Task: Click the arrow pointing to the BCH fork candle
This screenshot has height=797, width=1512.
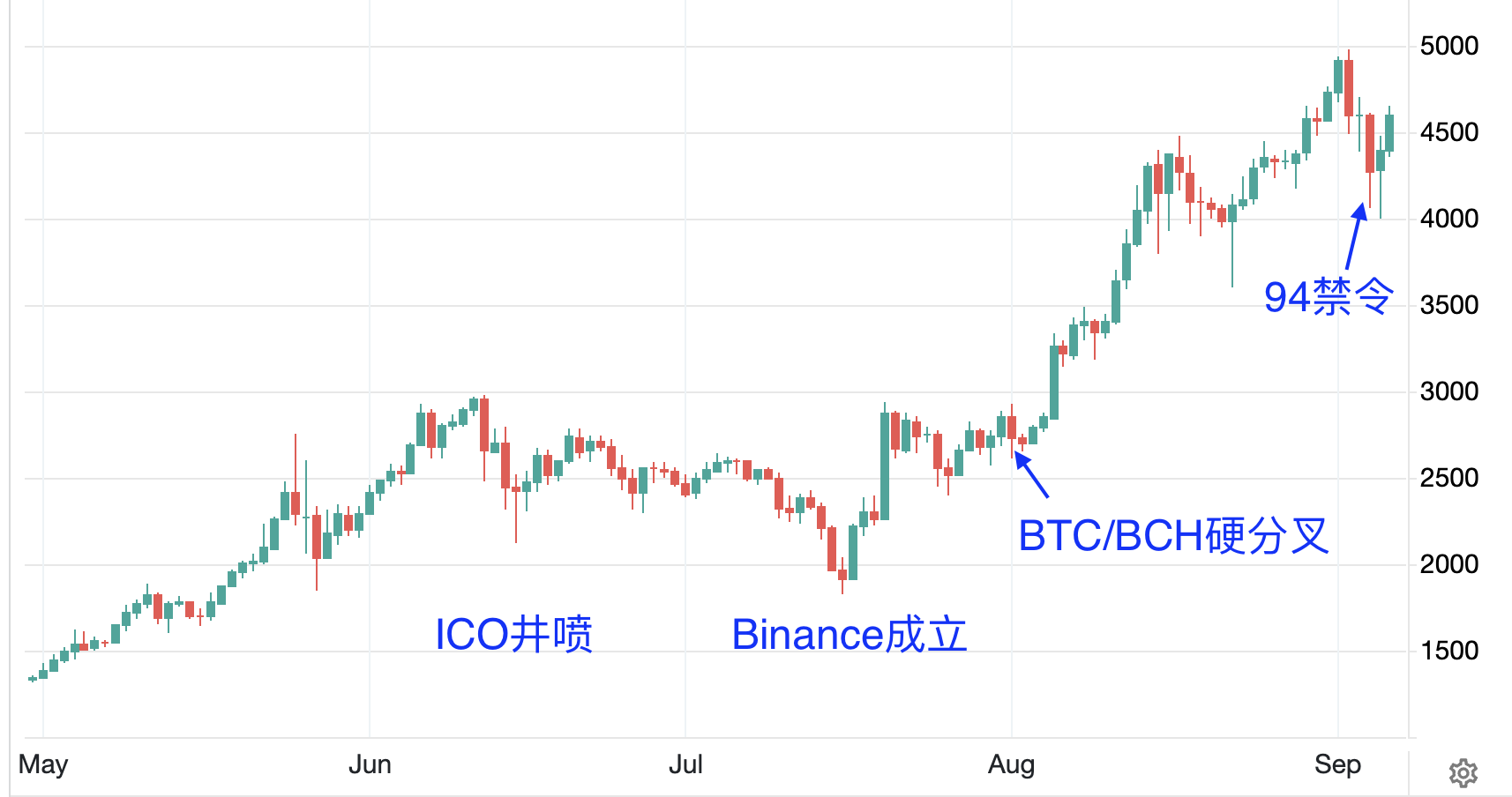Action: (1031, 474)
